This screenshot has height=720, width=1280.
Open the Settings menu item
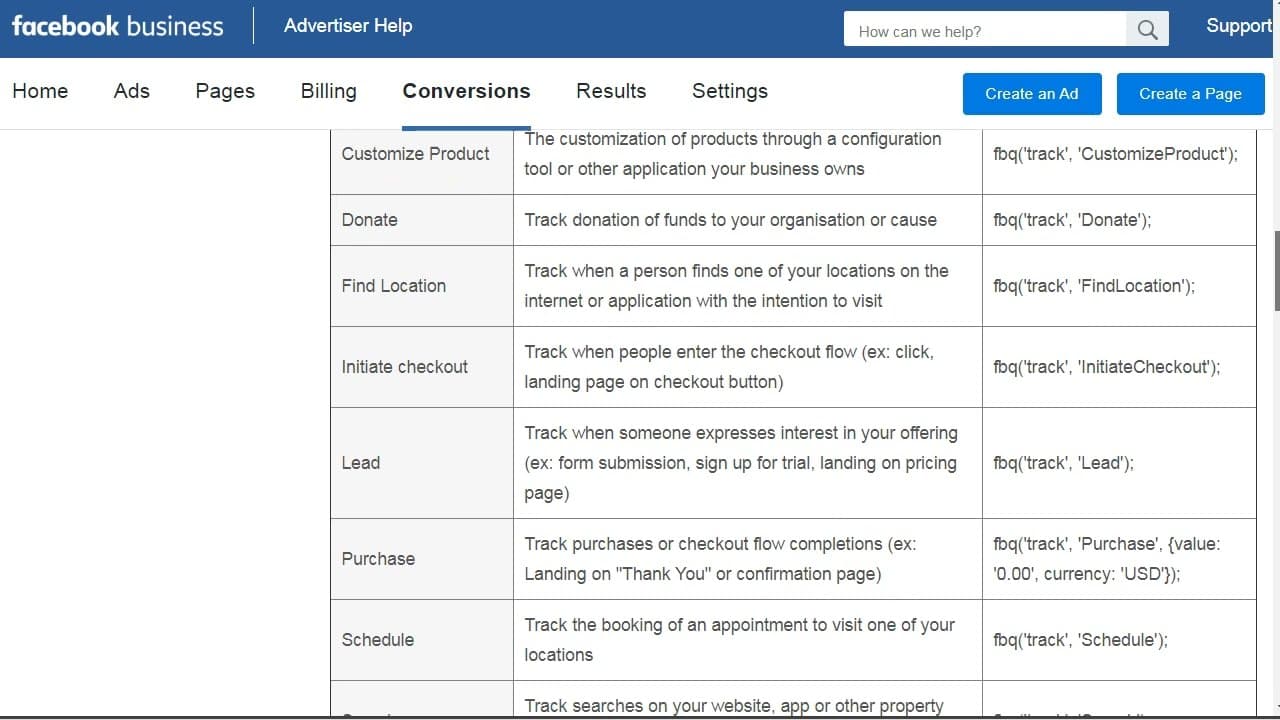(730, 91)
